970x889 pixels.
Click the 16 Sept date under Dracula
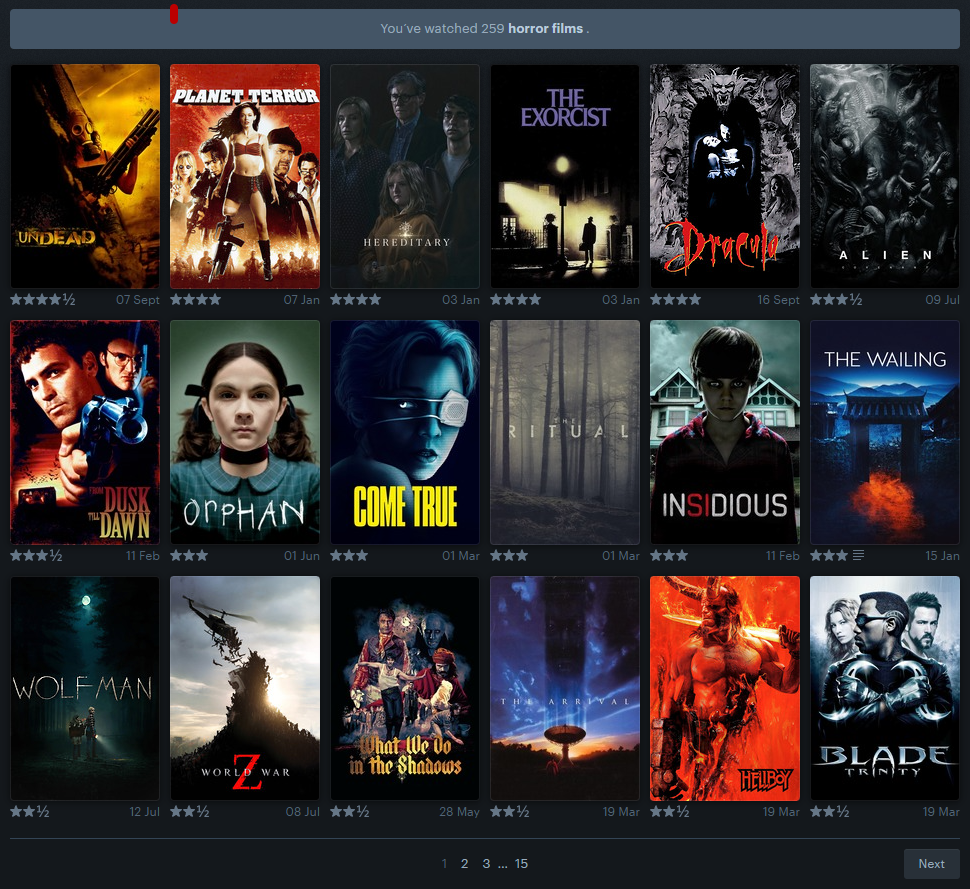(x=778, y=300)
